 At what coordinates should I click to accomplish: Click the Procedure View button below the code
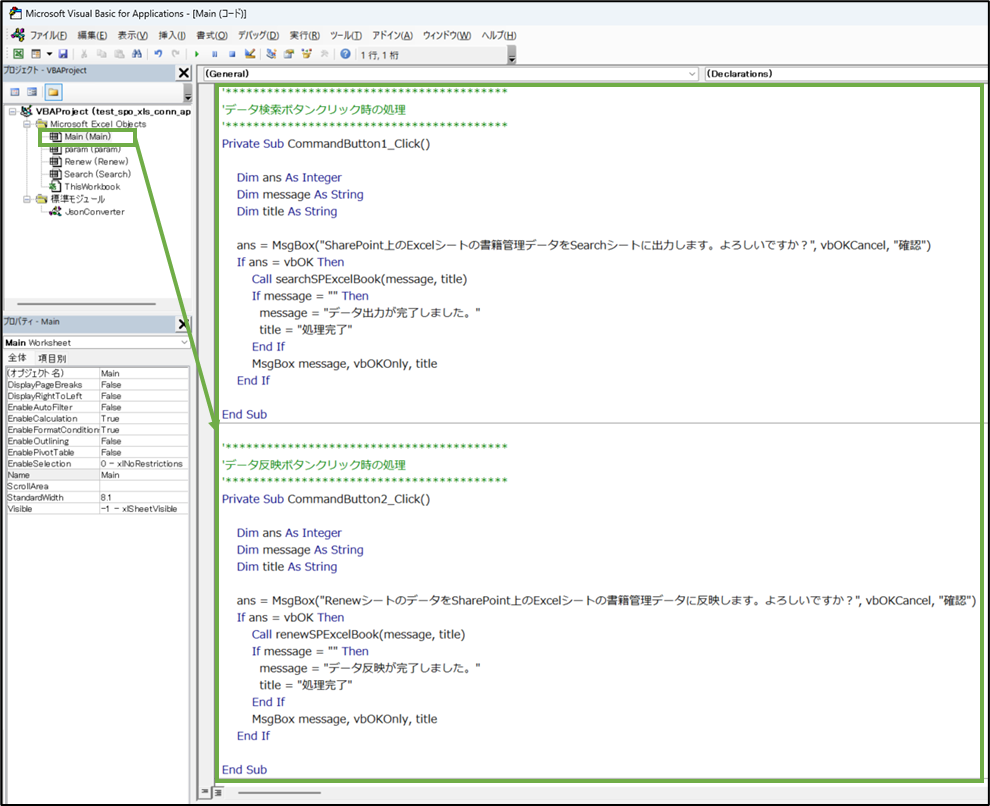[205, 791]
